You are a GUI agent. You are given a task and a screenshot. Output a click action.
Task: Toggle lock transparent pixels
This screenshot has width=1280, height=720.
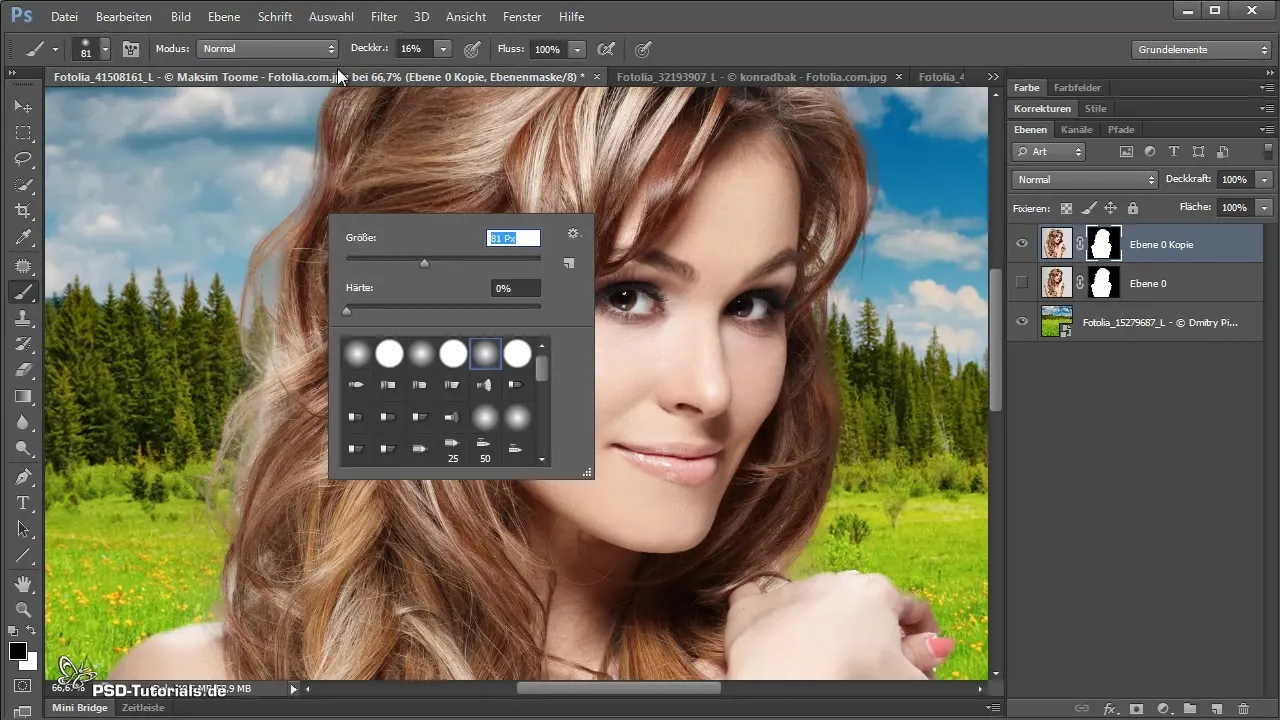(x=1066, y=208)
